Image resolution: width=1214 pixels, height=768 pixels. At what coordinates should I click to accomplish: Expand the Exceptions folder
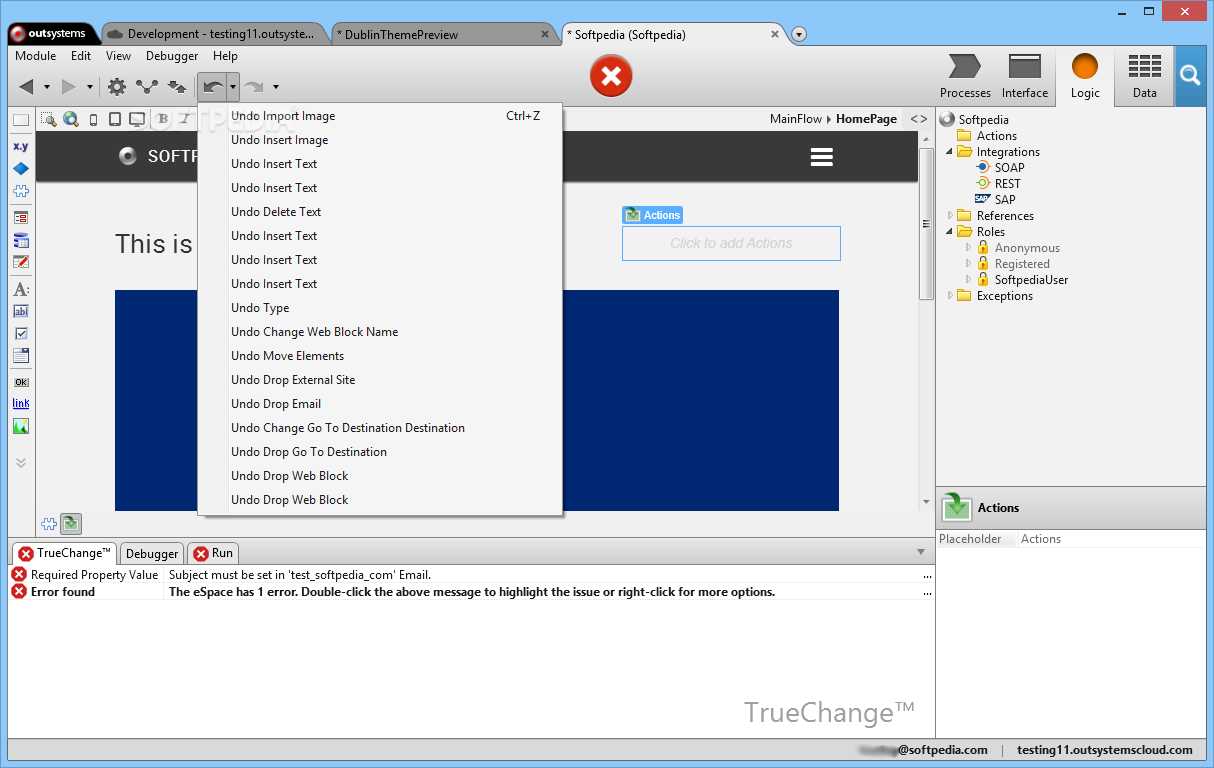click(951, 296)
